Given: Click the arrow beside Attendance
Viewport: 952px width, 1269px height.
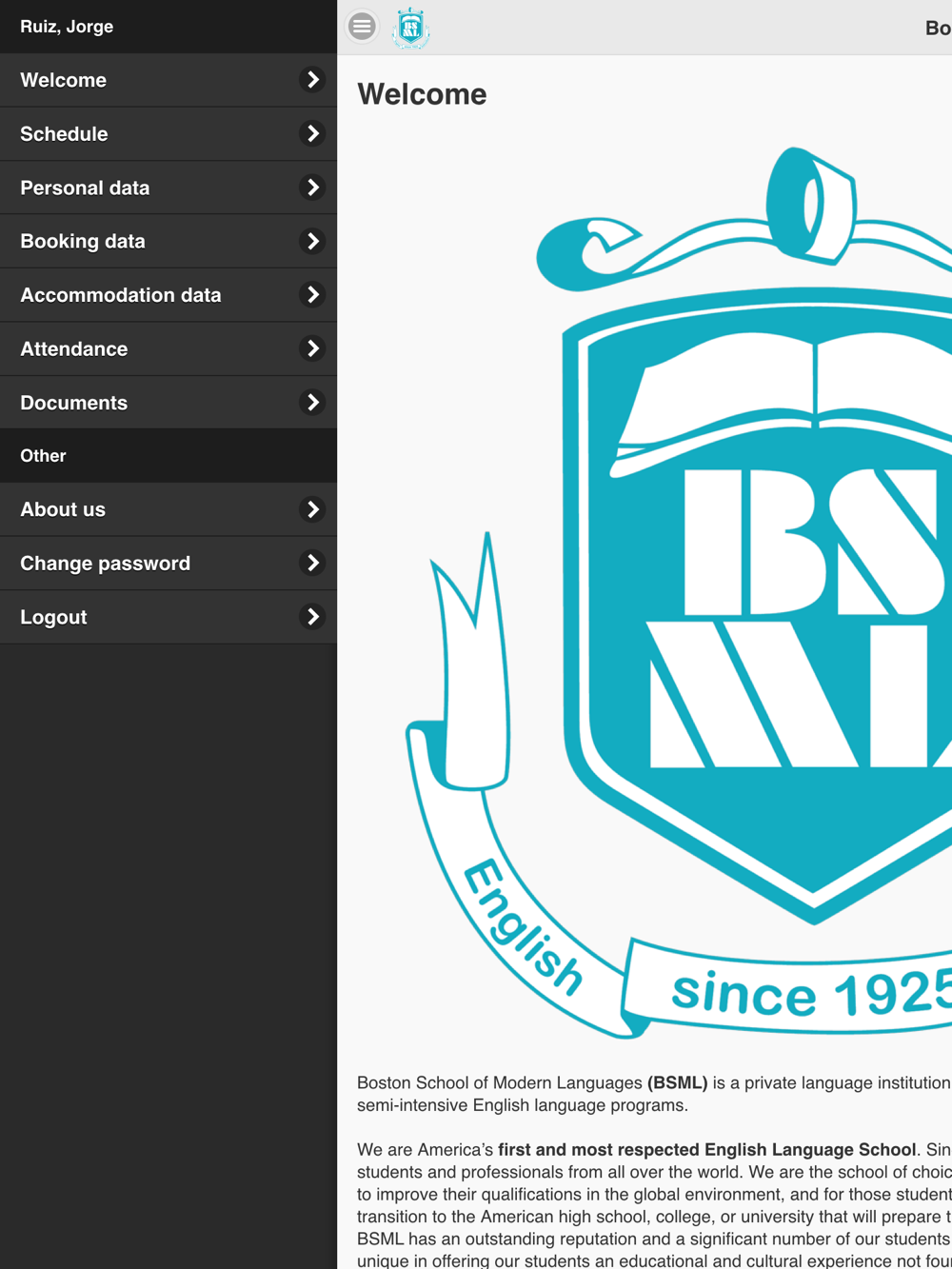Looking at the screenshot, I should pyautogui.click(x=312, y=349).
